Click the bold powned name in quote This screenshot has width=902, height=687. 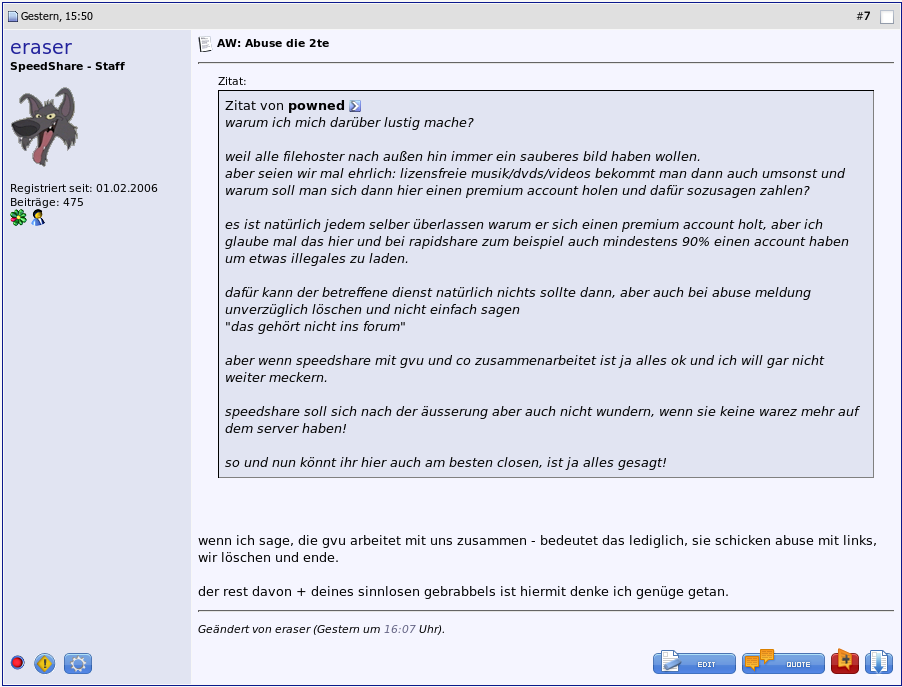coord(316,106)
